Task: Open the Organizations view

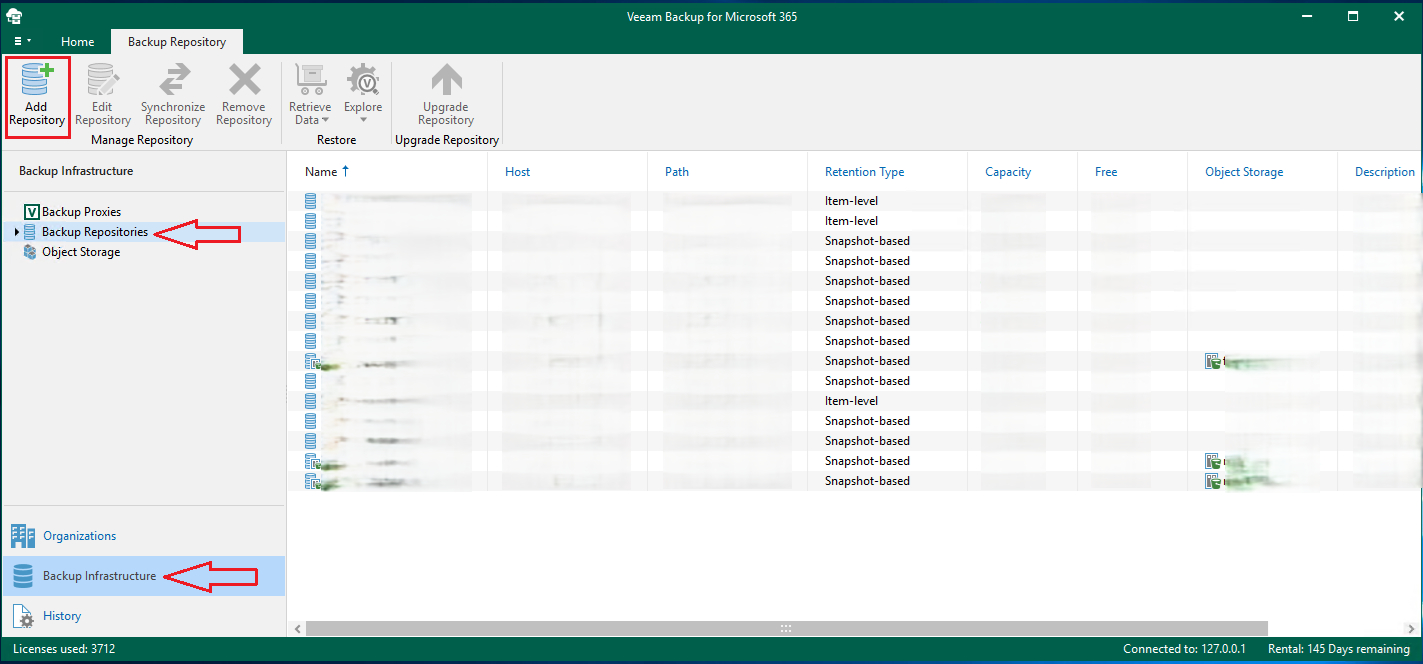Action: (144, 536)
